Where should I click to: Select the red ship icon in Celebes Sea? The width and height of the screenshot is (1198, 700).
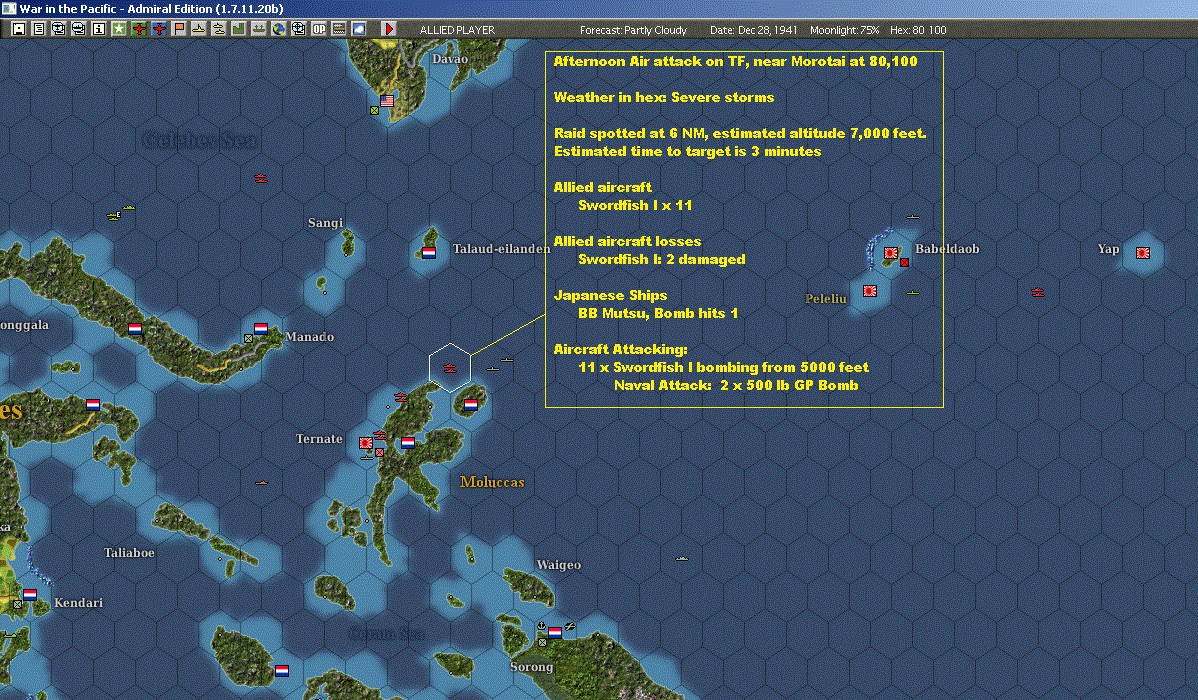click(261, 178)
